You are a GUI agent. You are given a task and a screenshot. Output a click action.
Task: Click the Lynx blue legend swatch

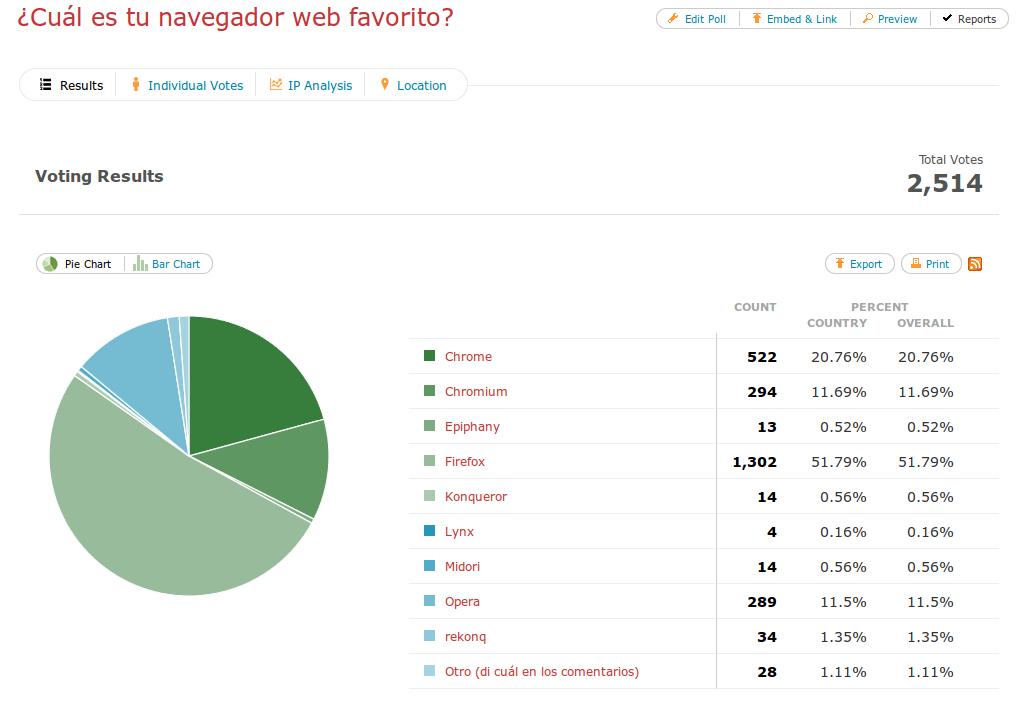coord(430,531)
